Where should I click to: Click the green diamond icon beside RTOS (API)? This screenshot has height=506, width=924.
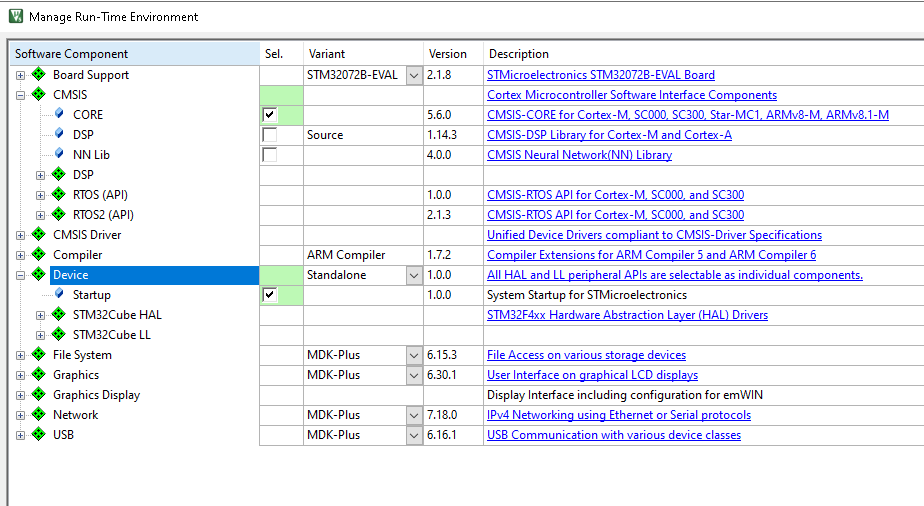59,194
